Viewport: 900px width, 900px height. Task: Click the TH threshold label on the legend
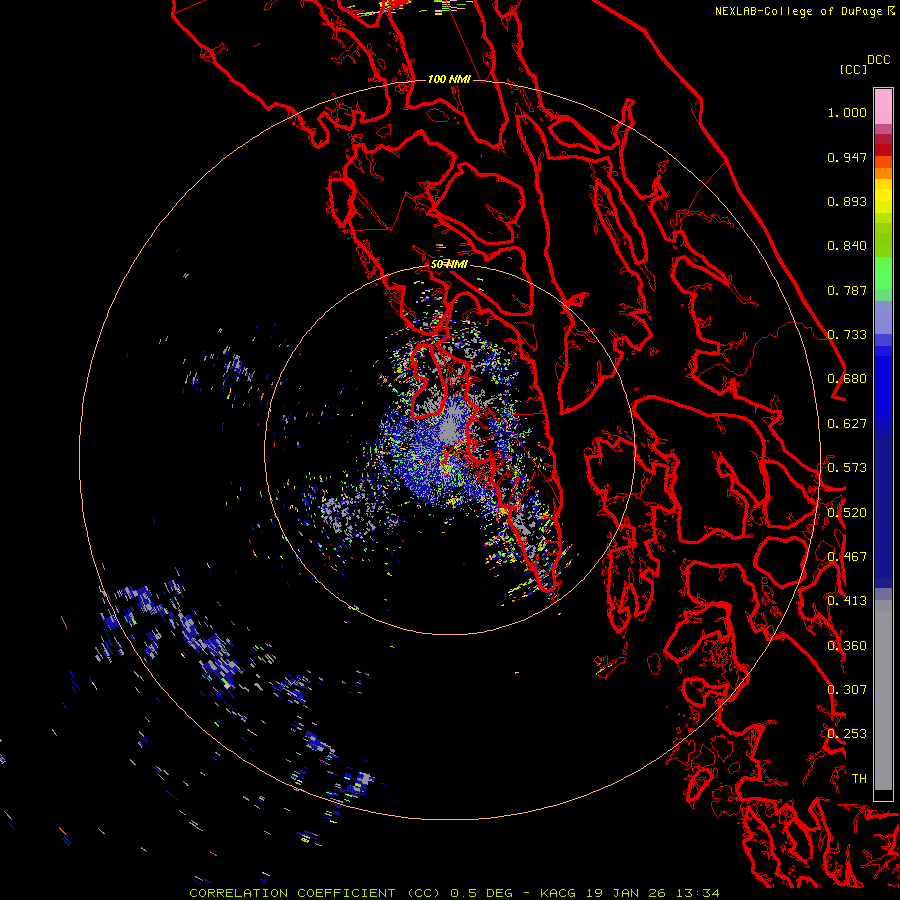click(859, 779)
